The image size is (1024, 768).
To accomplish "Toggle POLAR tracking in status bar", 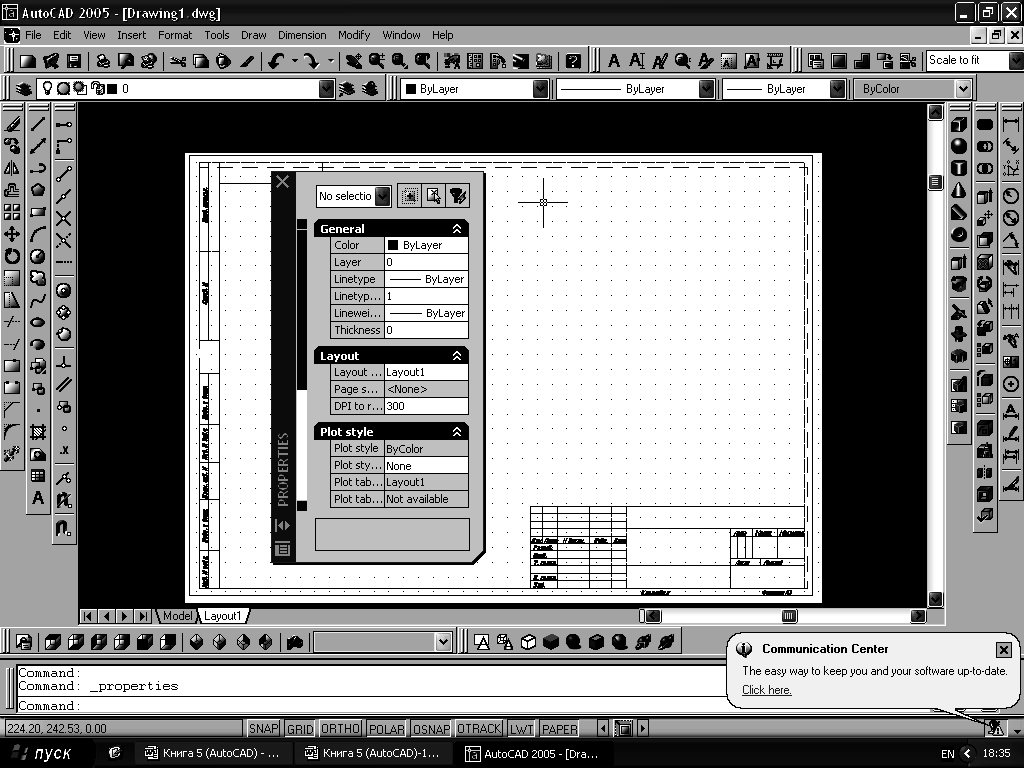I will click(387, 728).
